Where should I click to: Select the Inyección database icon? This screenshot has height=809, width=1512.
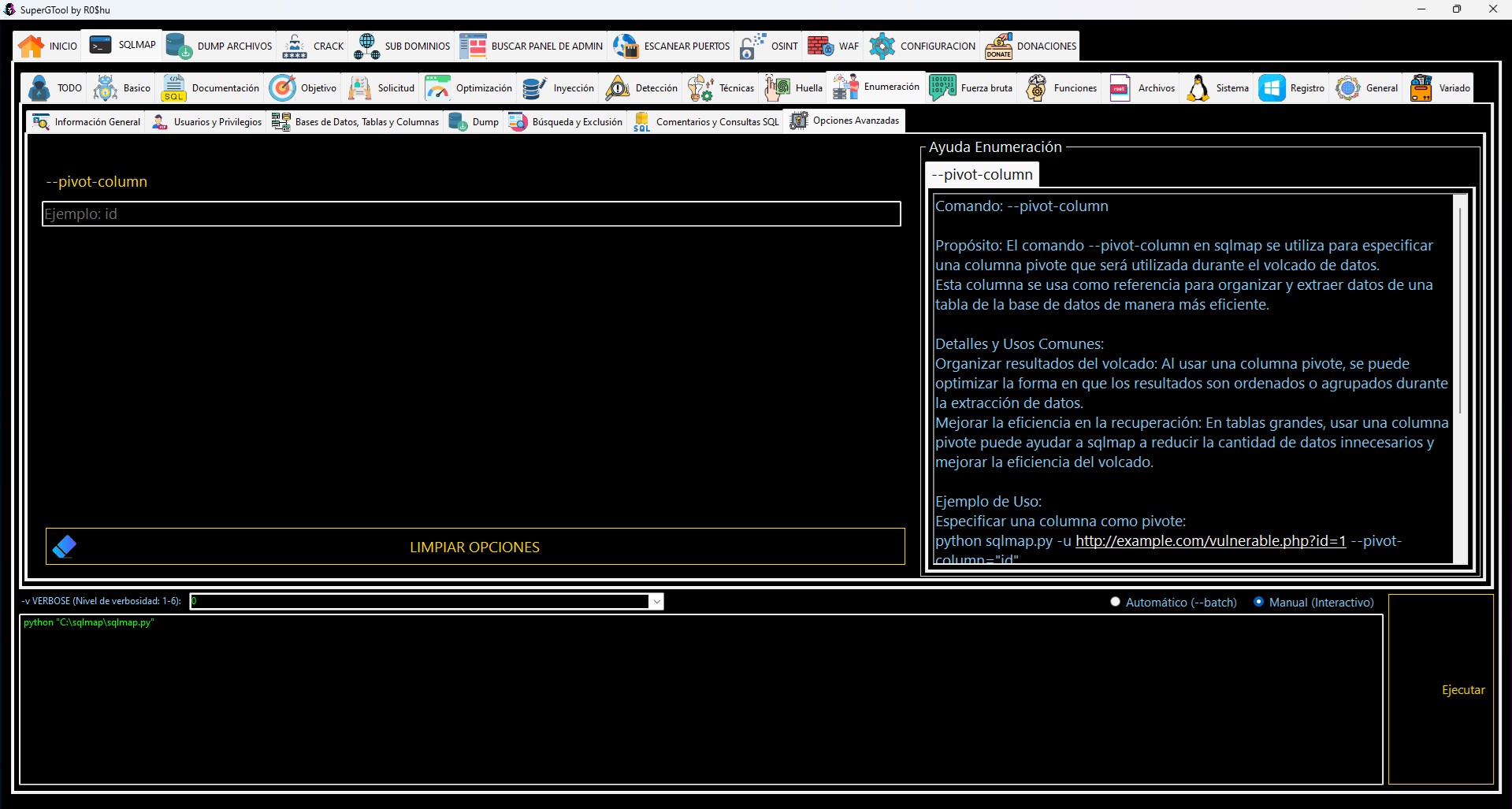(x=535, y=88)
